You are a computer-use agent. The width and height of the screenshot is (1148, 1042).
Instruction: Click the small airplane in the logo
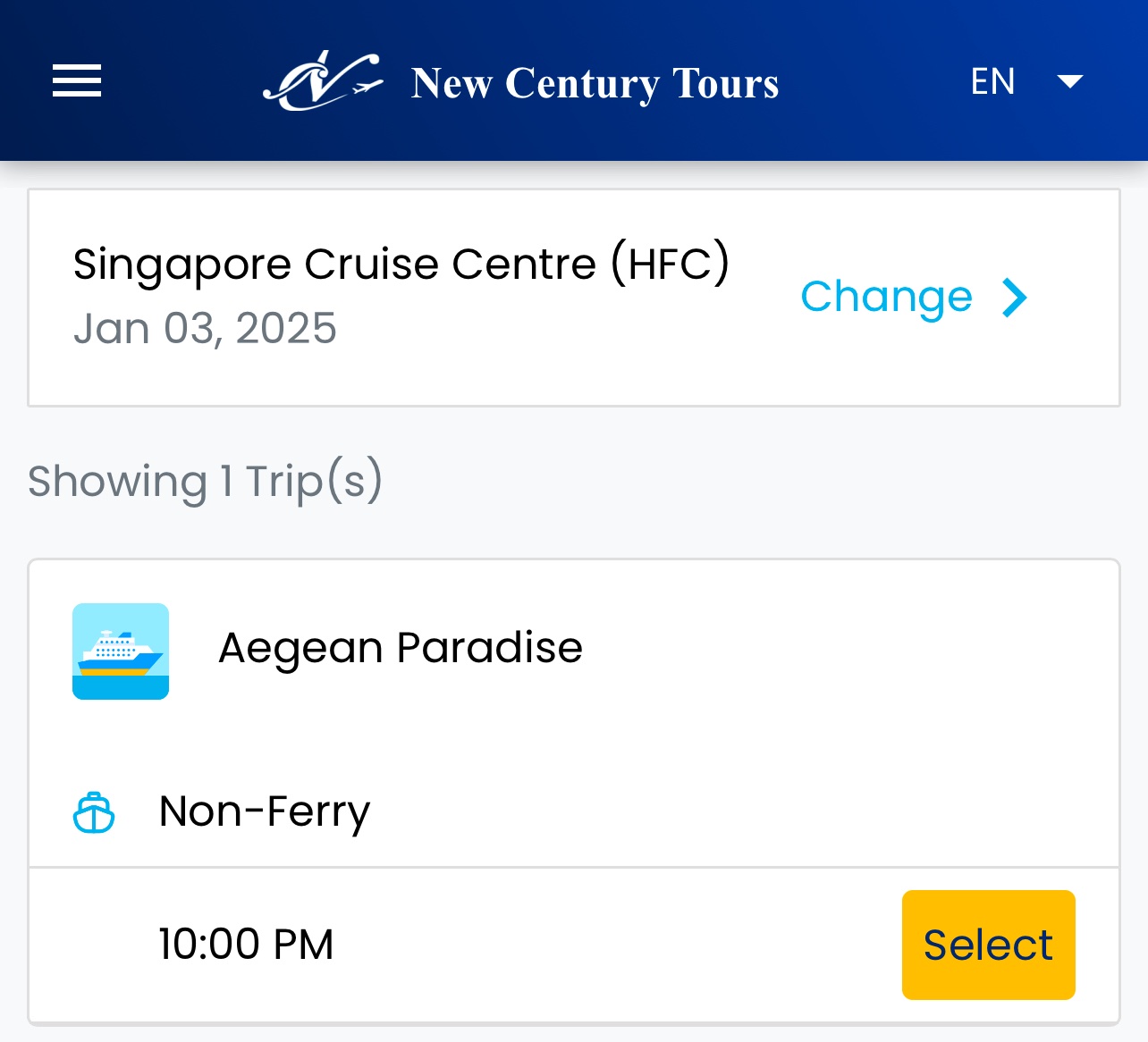click(x=364, y=88)
